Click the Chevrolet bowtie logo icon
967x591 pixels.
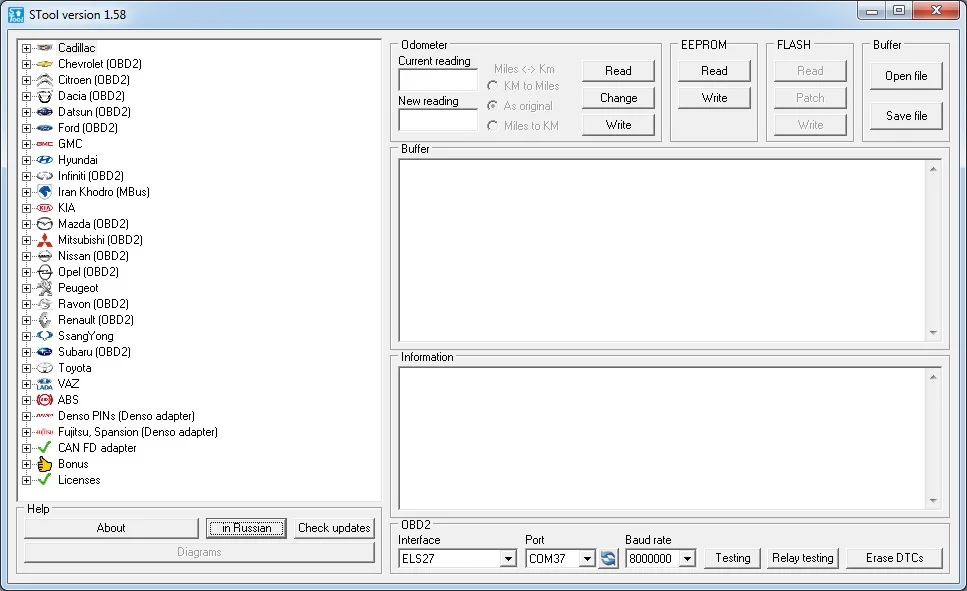[44, 64]
